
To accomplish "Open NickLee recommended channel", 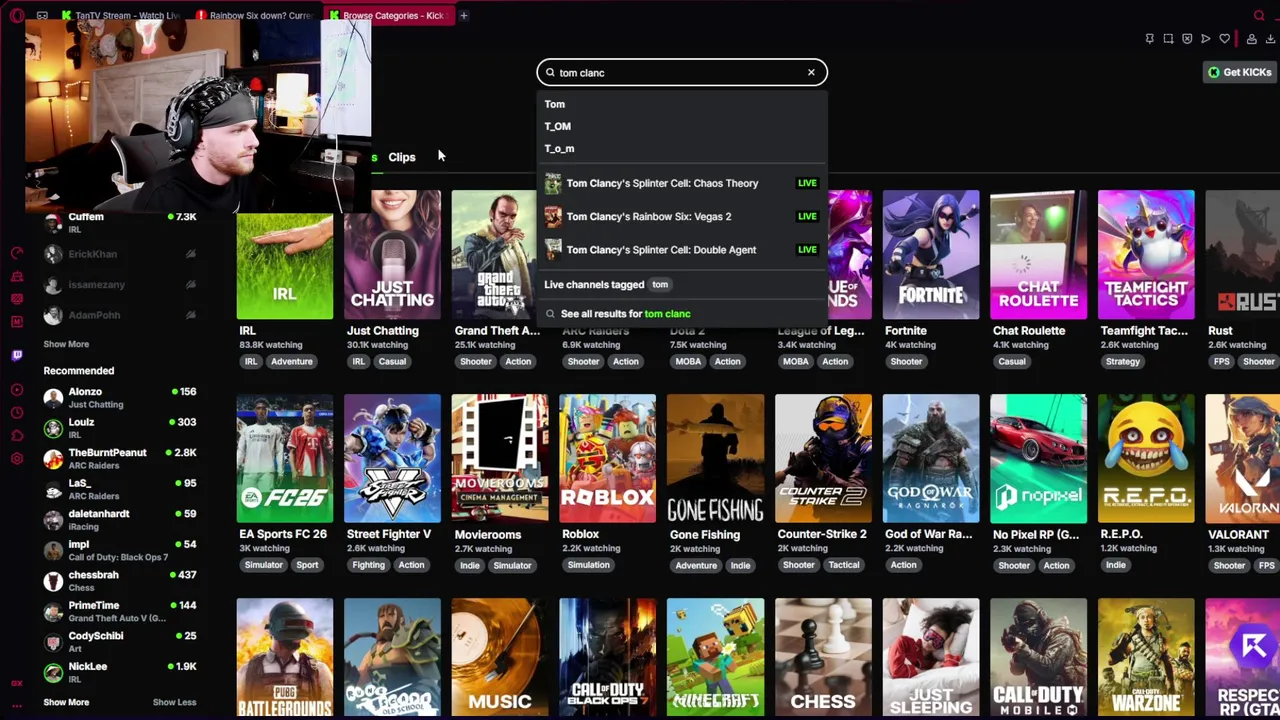I will pos(120,672).
